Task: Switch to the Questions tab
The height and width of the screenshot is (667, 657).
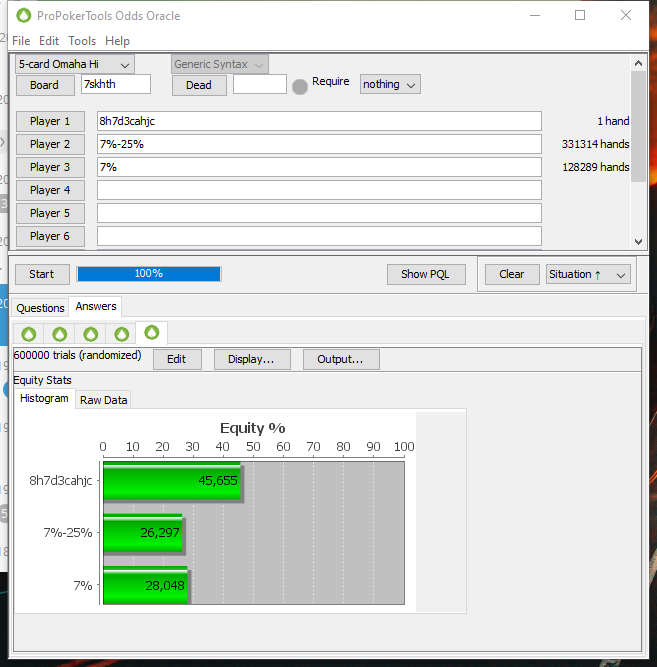Action: click(x=40, y=308)
